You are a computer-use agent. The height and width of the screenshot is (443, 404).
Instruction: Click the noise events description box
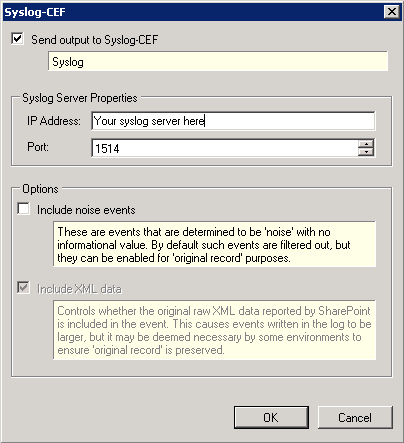214,244
